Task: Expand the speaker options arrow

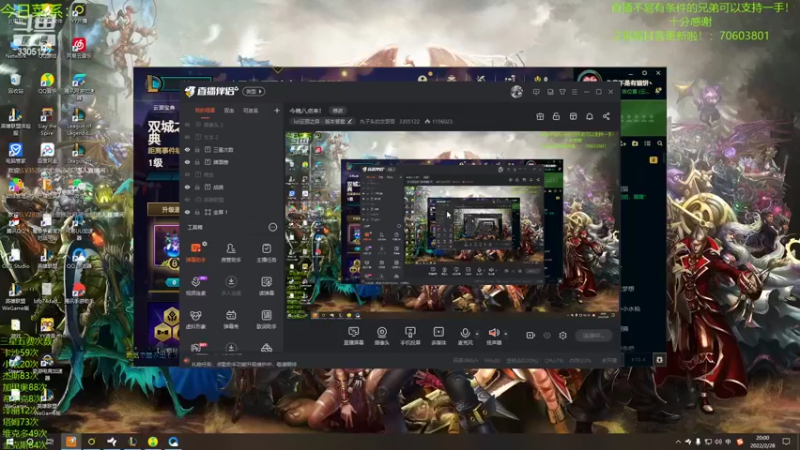Action: coord(506,334)
